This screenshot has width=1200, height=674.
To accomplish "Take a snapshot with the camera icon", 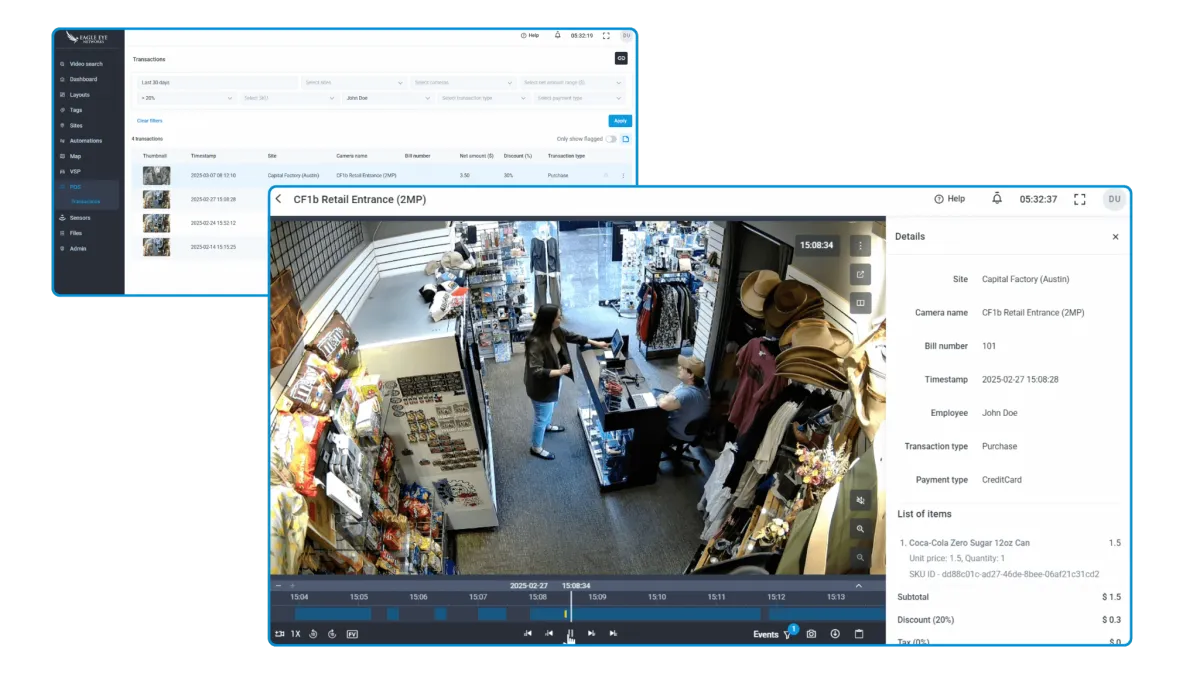I will pos(811,634).
